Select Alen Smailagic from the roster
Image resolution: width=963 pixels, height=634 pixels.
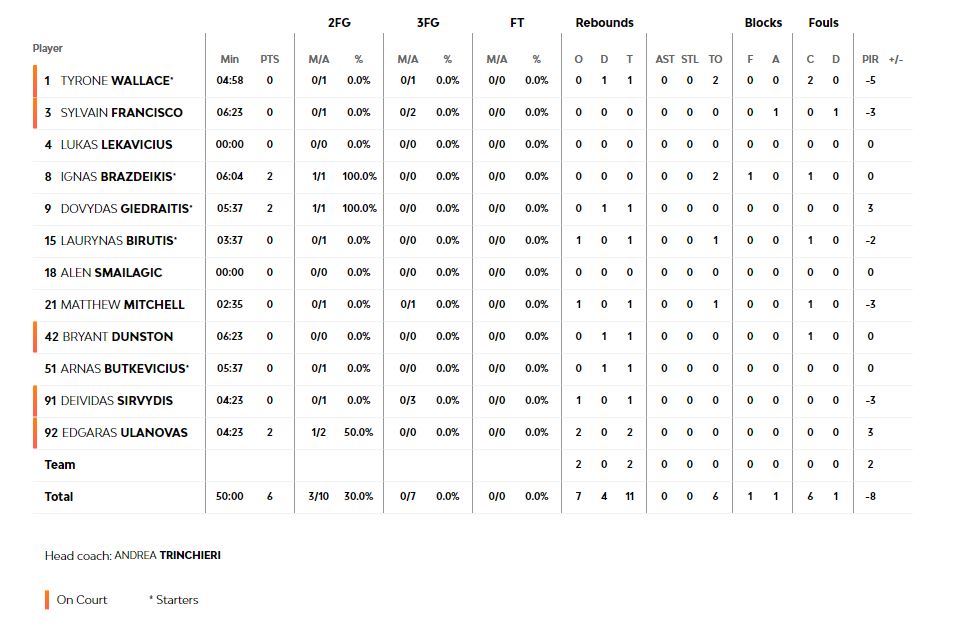pos(111,273)
